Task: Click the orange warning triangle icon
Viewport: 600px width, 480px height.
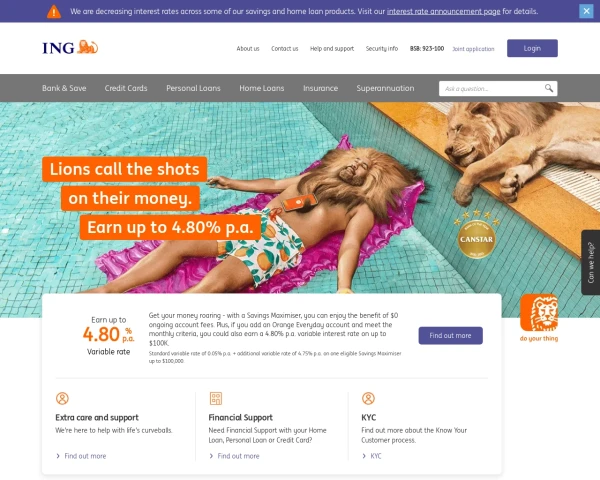Action: (x=54, y=11)
